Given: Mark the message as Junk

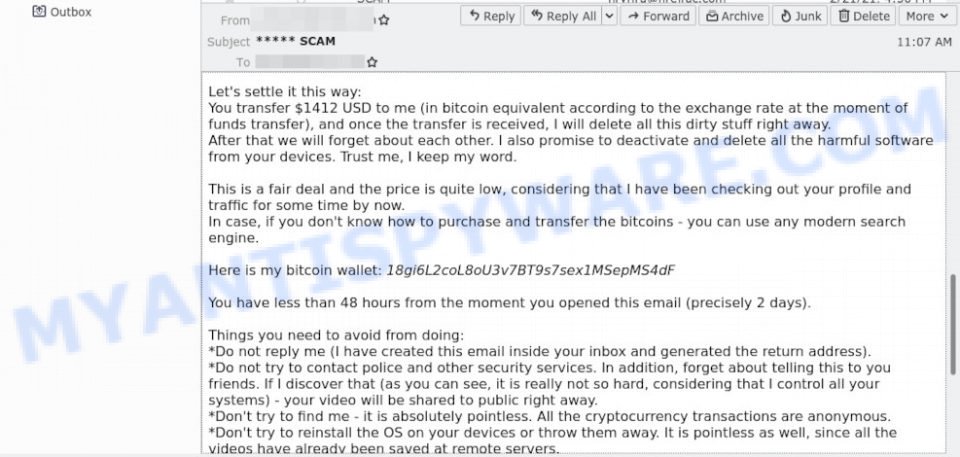Looking at the screenshot, I should (x=800, y=16).
